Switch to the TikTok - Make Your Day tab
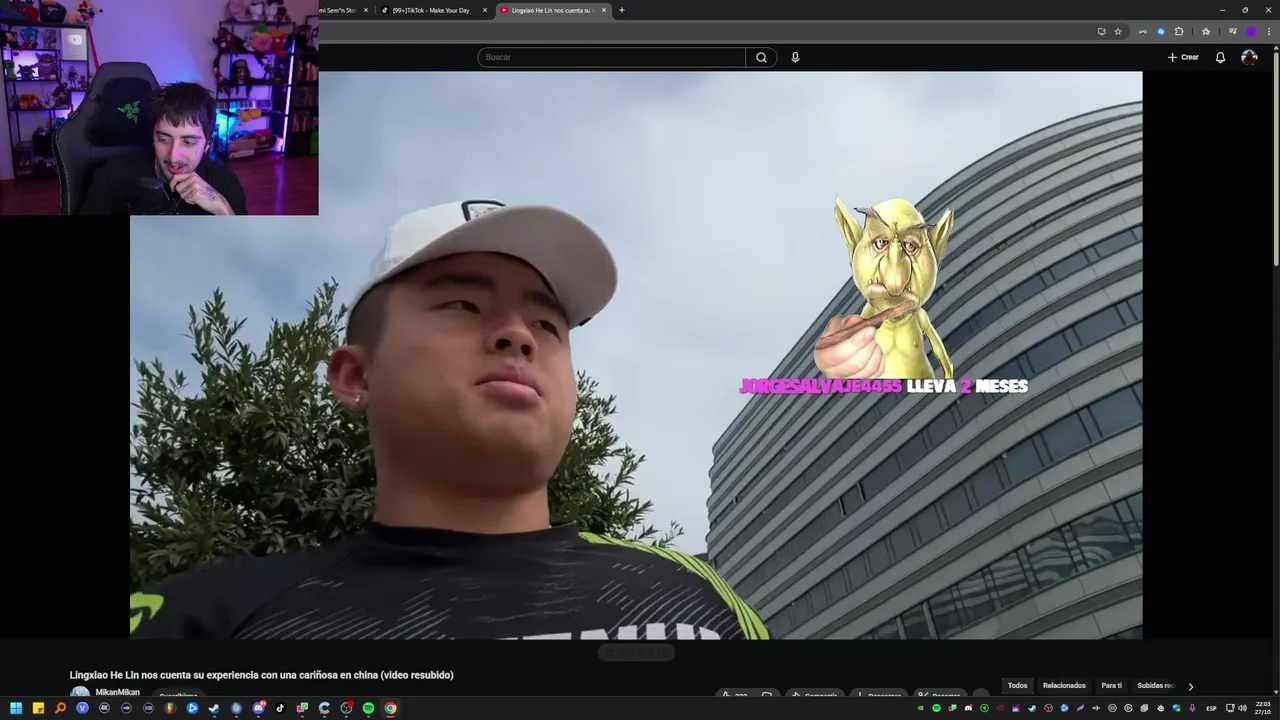1280x720 pixels. pyautogui.click(x=432, y=10)
